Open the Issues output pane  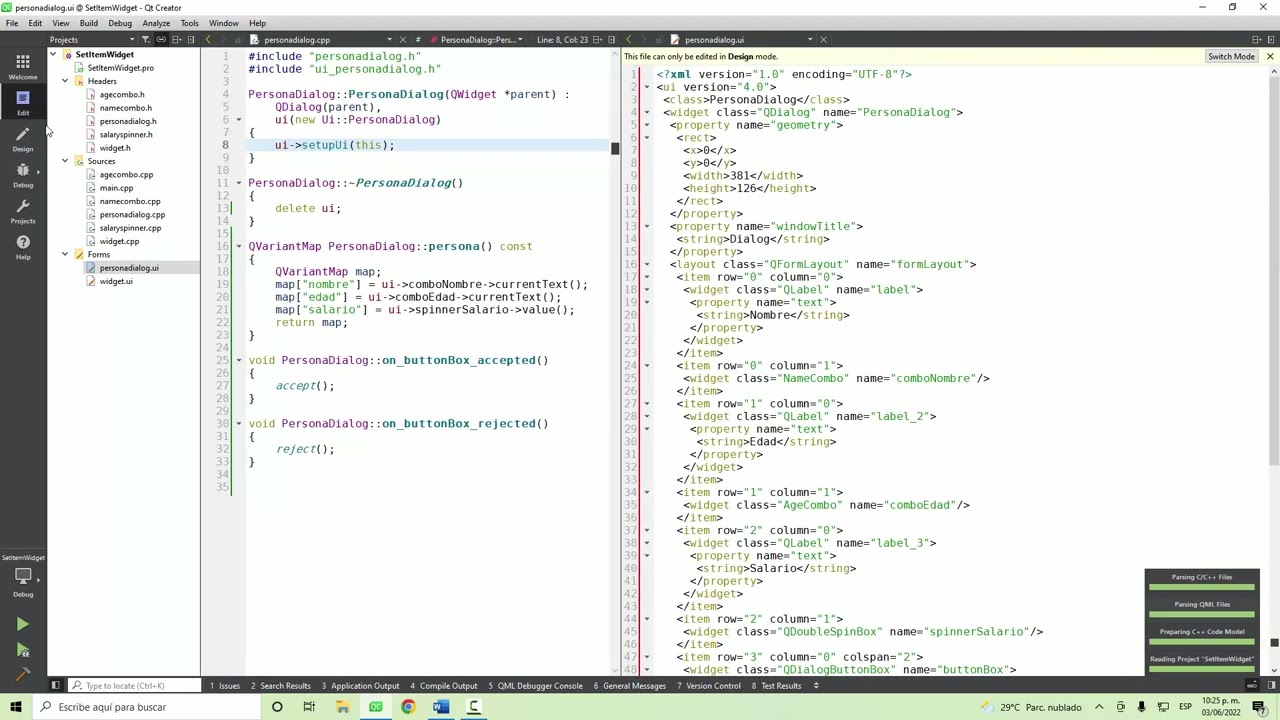pos(225,686)
